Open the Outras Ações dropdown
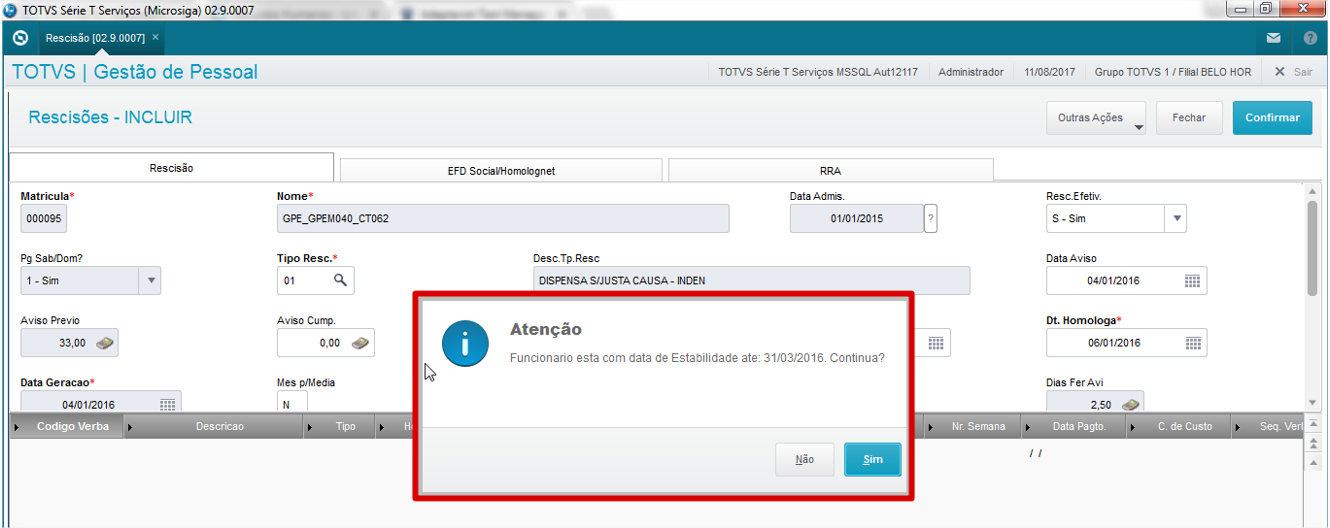 (1097, 117)
